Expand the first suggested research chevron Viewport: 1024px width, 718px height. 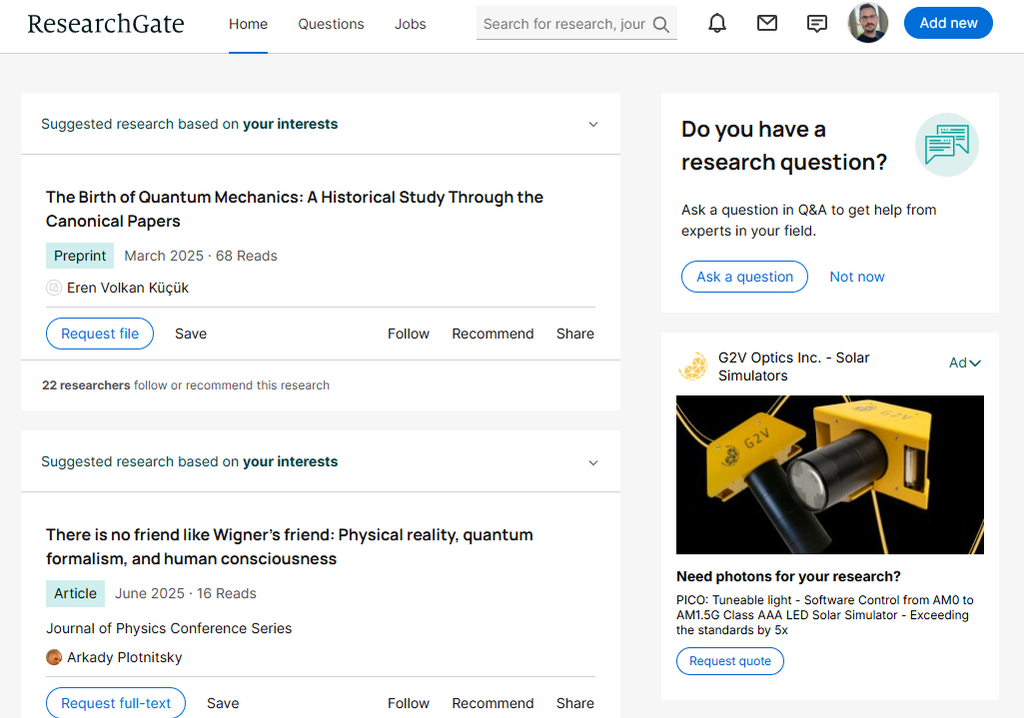(593, 125)
